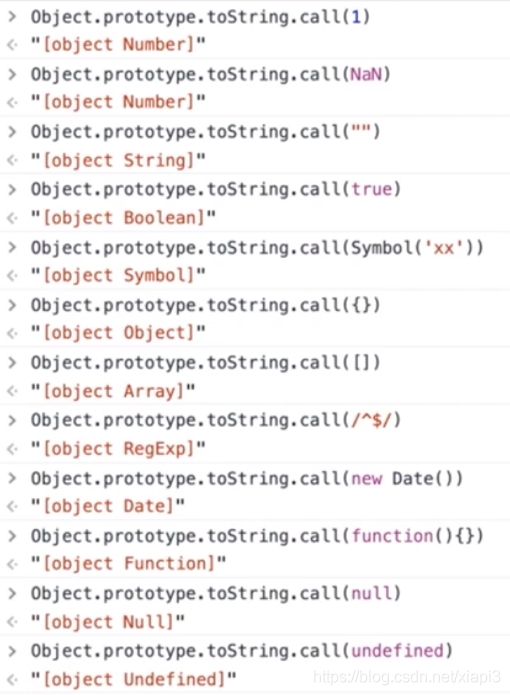Click the output arrow before "[object String]"
The height and width of the screenshot is (695, 510).
pyautogui.click(x=12, y=160)
